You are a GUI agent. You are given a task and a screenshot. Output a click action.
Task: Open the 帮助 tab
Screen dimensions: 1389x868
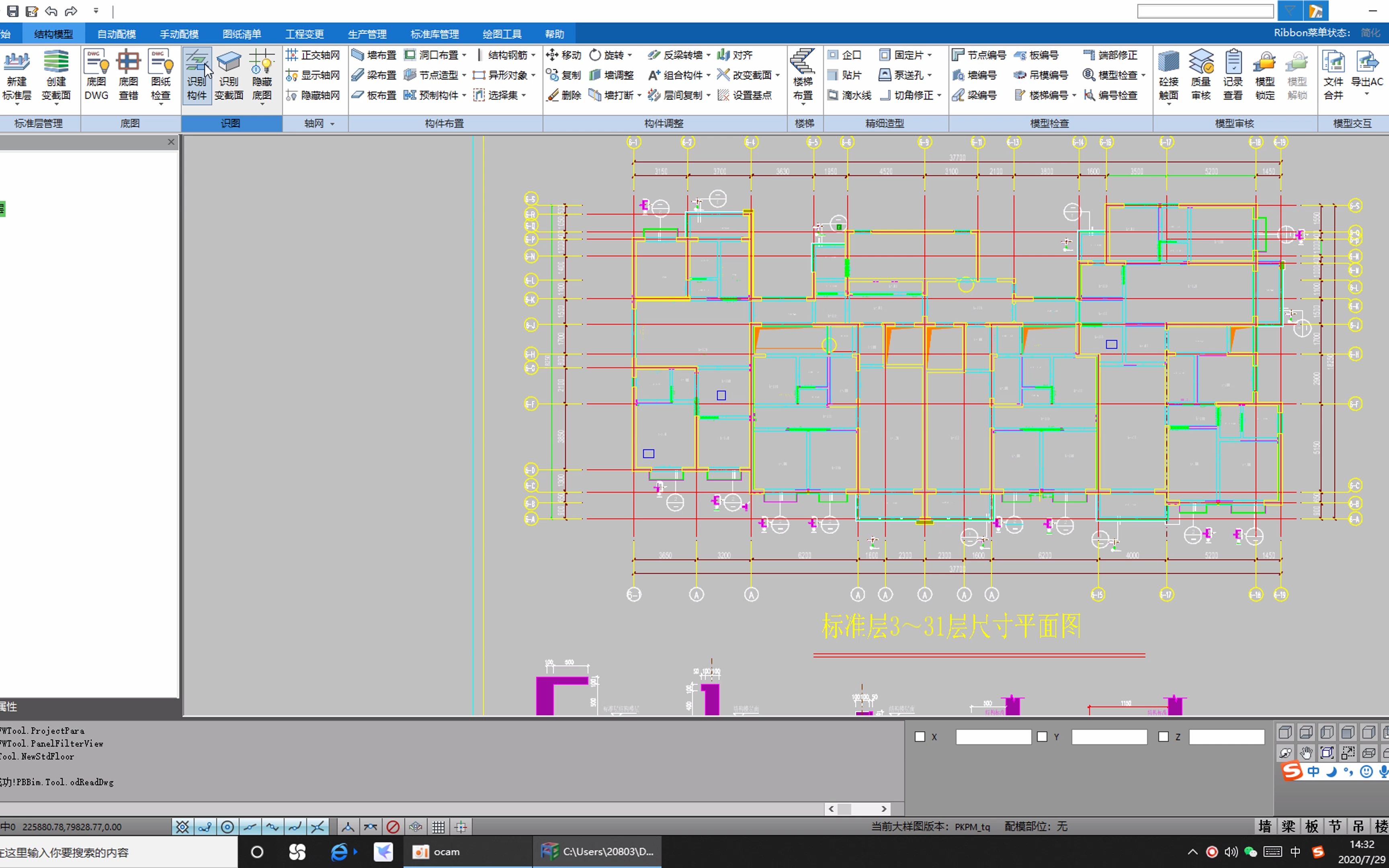[x=555, y=34]
